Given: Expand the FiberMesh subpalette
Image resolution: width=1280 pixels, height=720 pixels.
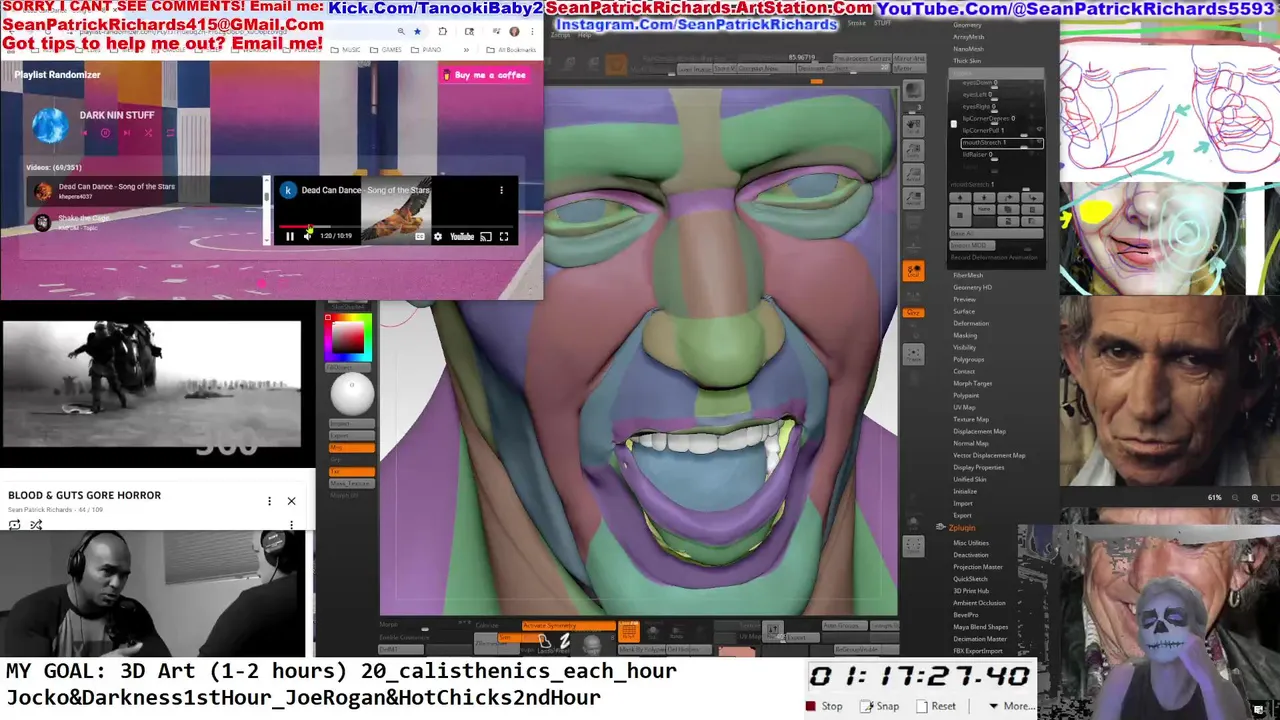Looking at the screenshot, I should click(x=968, y=275).
